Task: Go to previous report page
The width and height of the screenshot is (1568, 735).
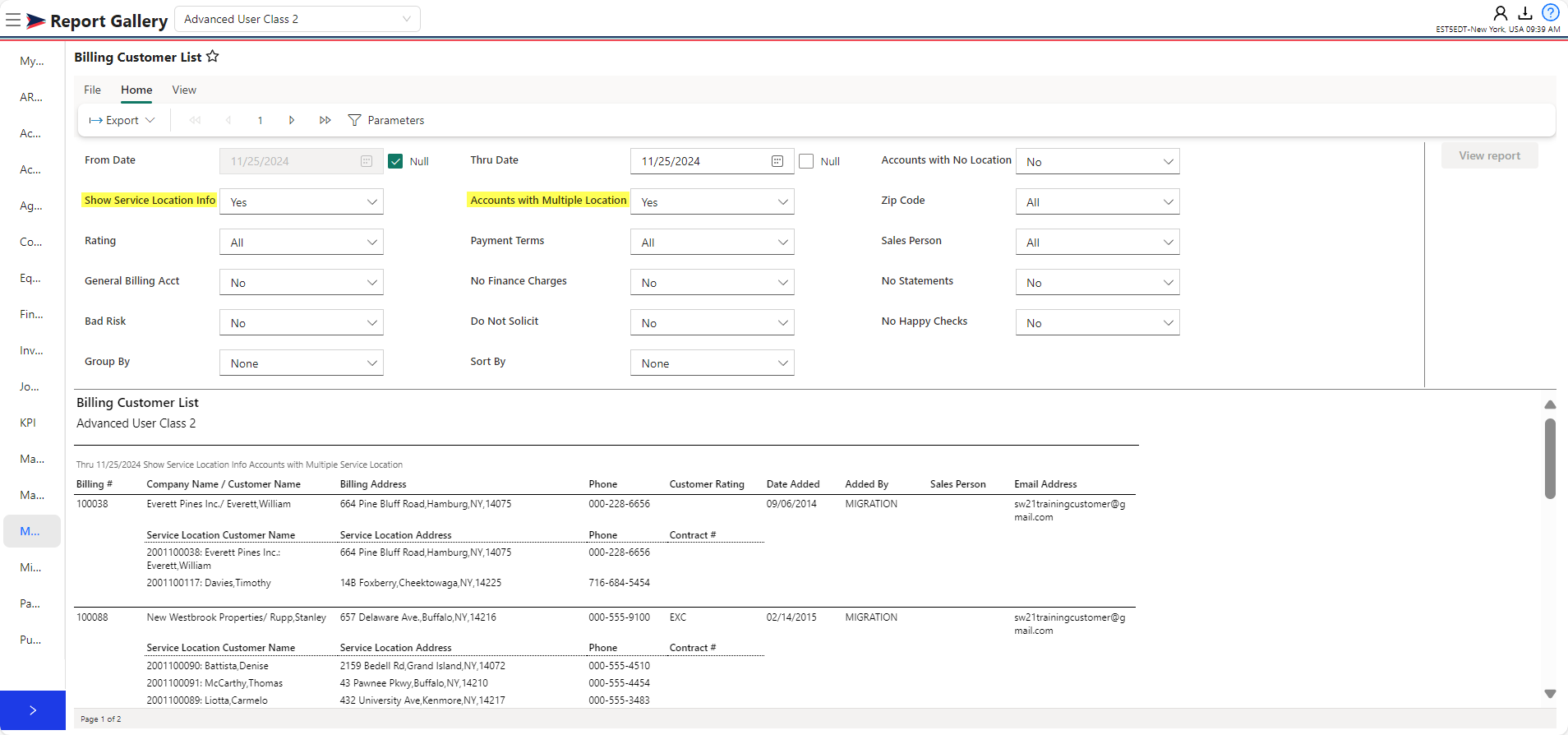Action: click(228, 120)
